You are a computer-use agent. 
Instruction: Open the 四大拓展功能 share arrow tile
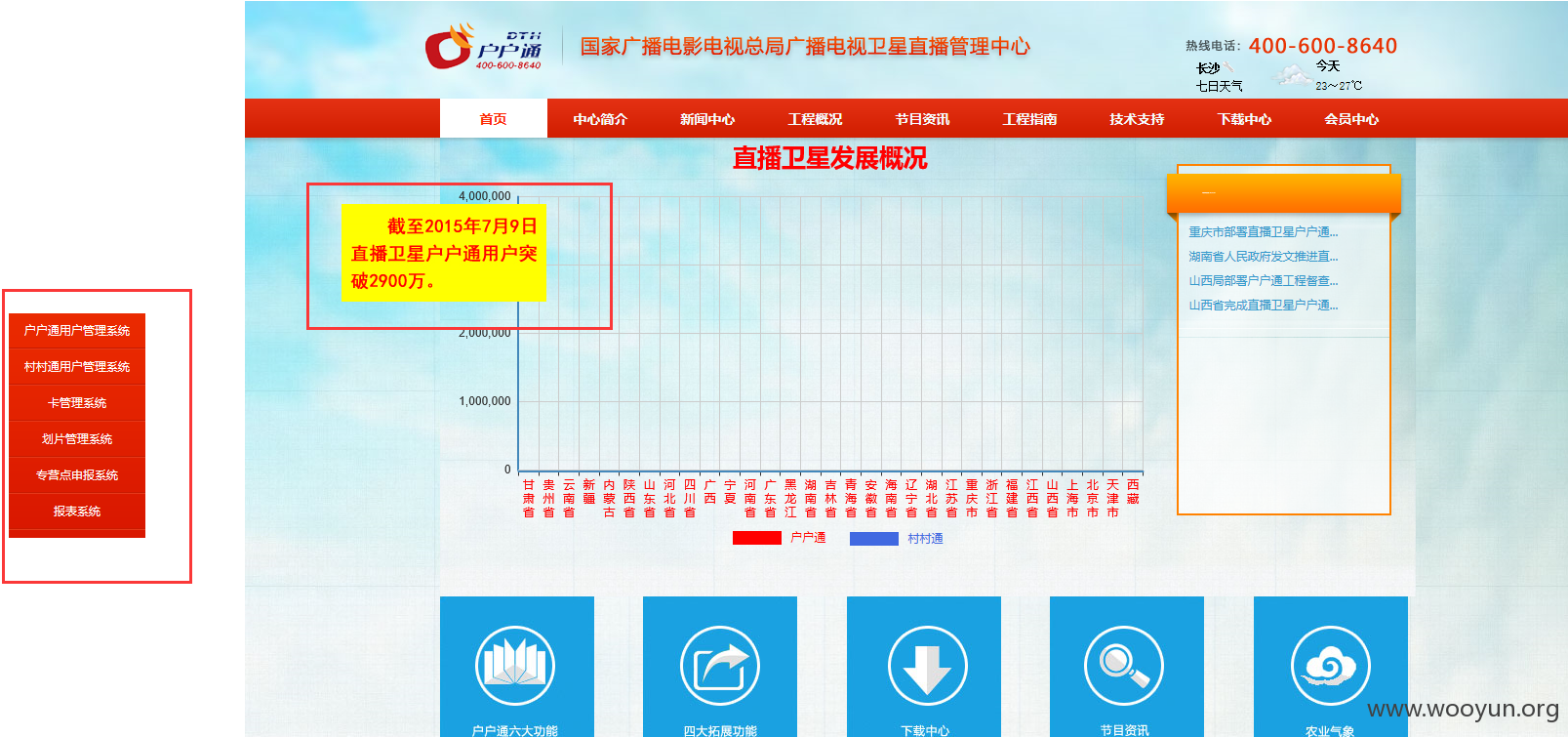coord(720,667)
